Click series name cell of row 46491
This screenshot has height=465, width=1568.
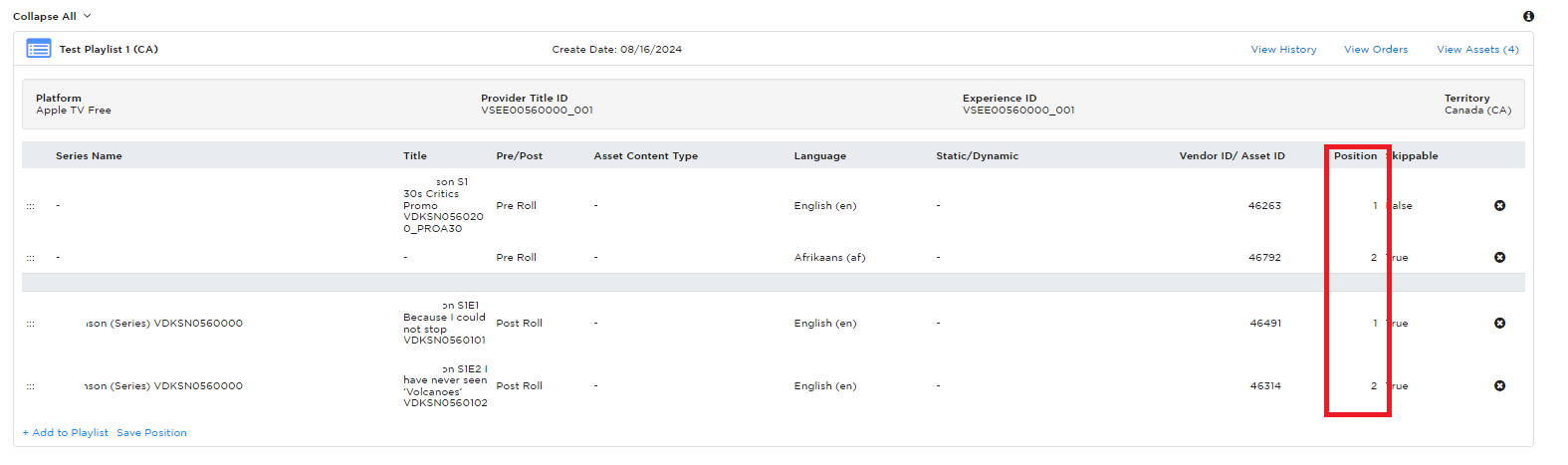[164, 324]
